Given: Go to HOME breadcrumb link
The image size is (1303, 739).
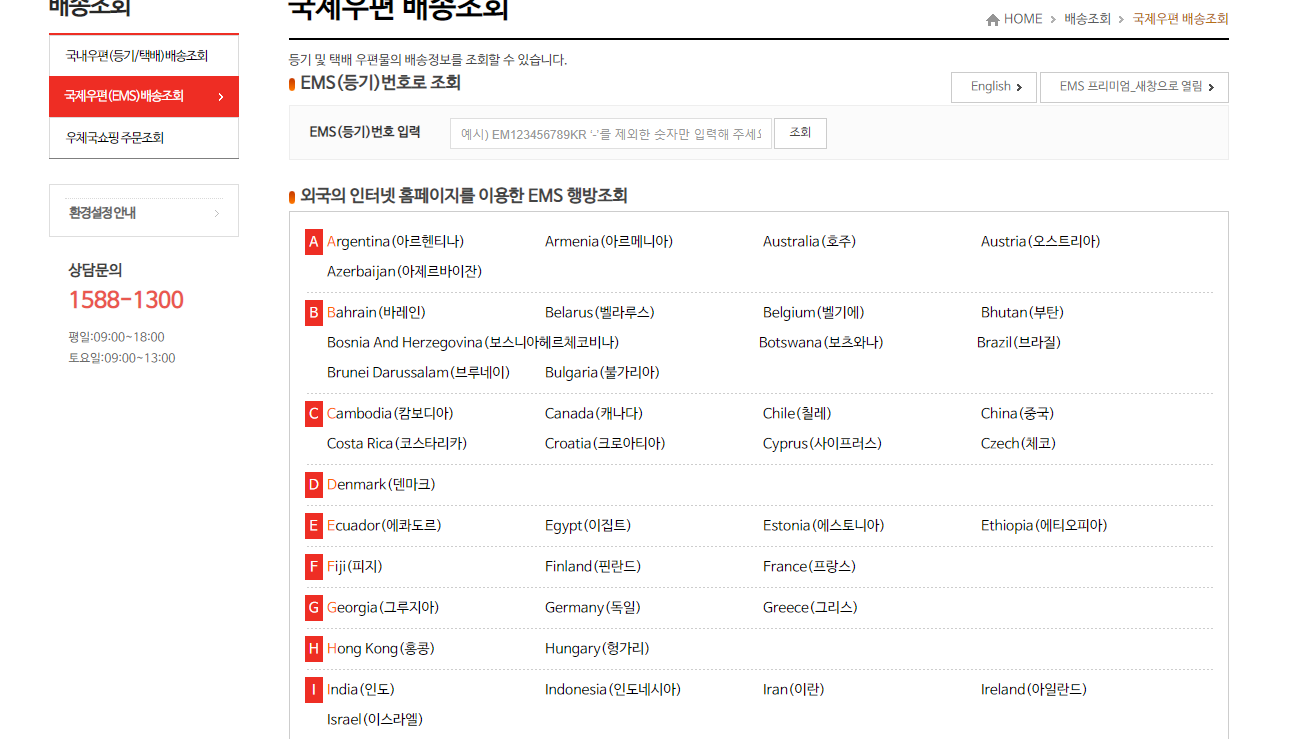Looking at the screenshot, I should pos(1023,20).
